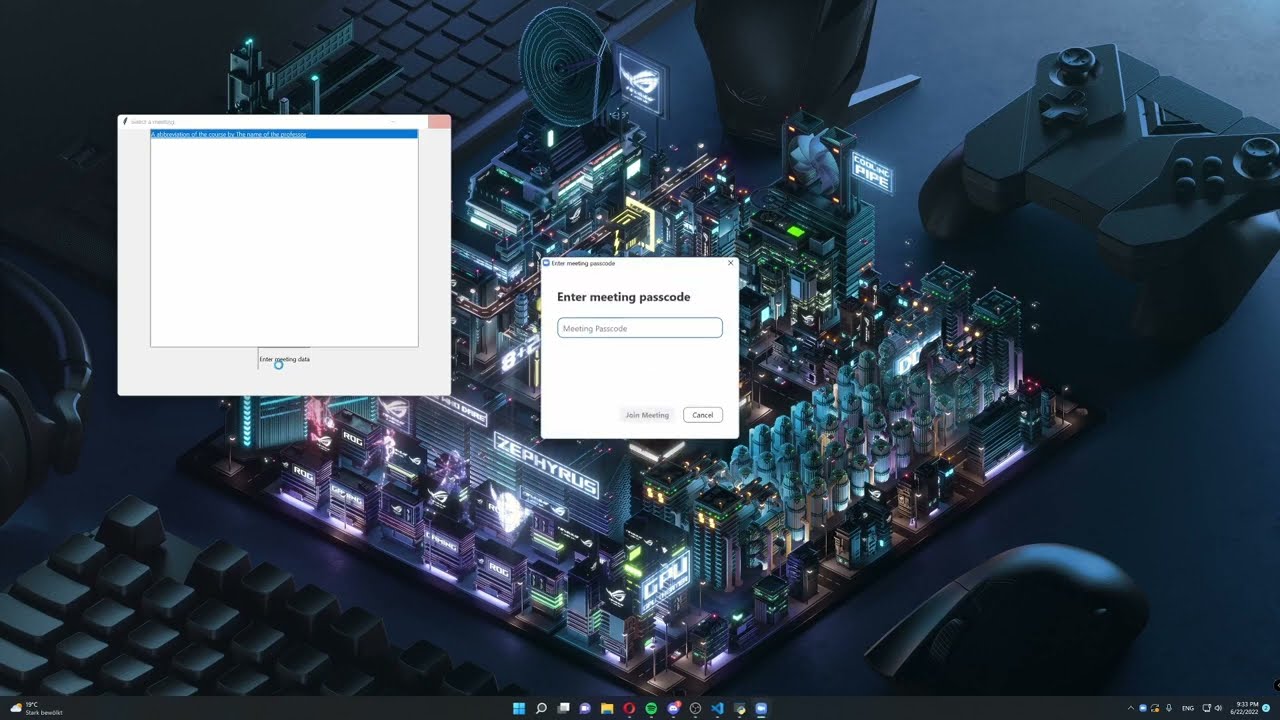This screenshot has width=1280, height=720.
Task: Open taskbar Search
Action: click(x=541, y=708)
